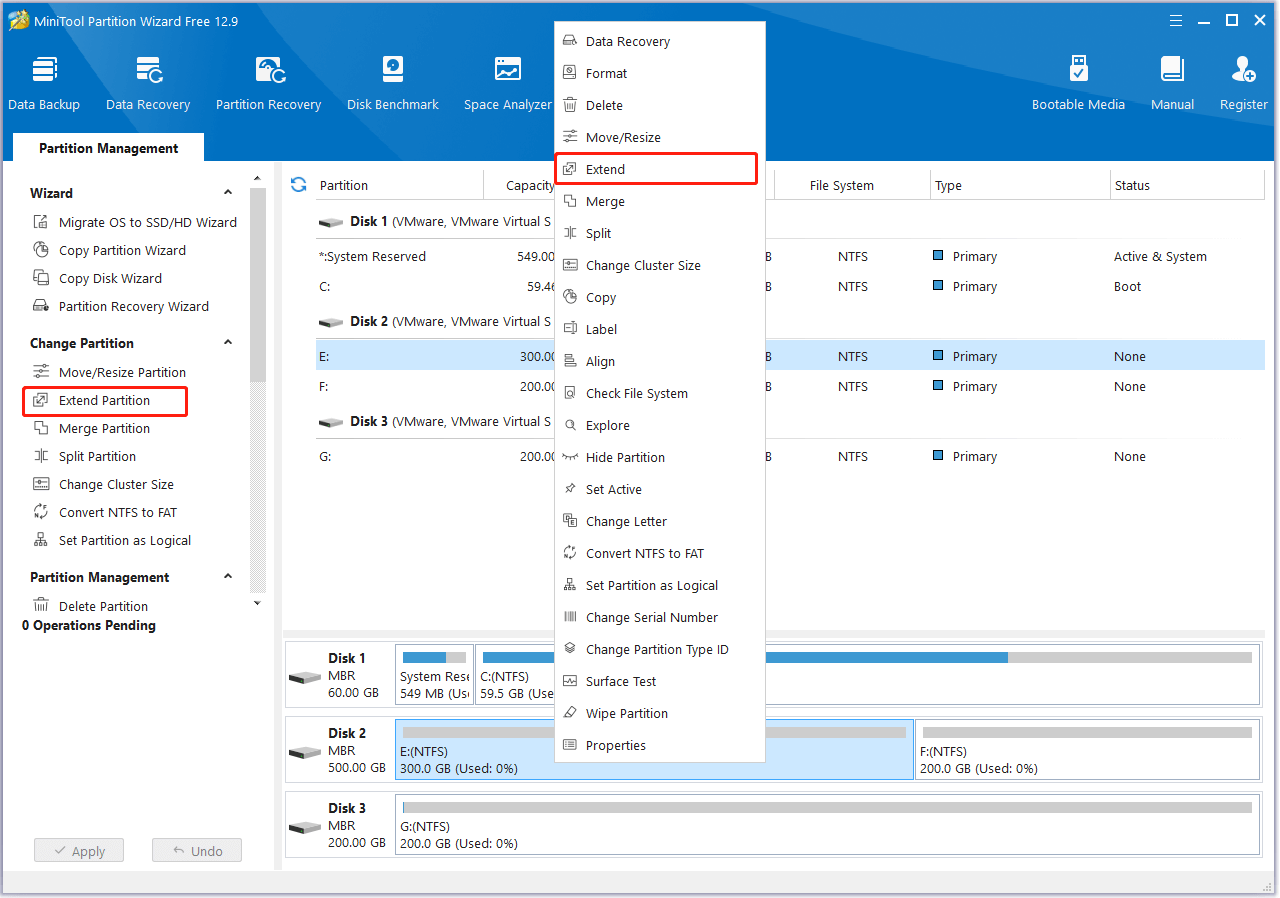The width and height of the screenshot is (1280, 898).
Task: Collapse the Change Partition section
Action: click(x=228, y=343)
